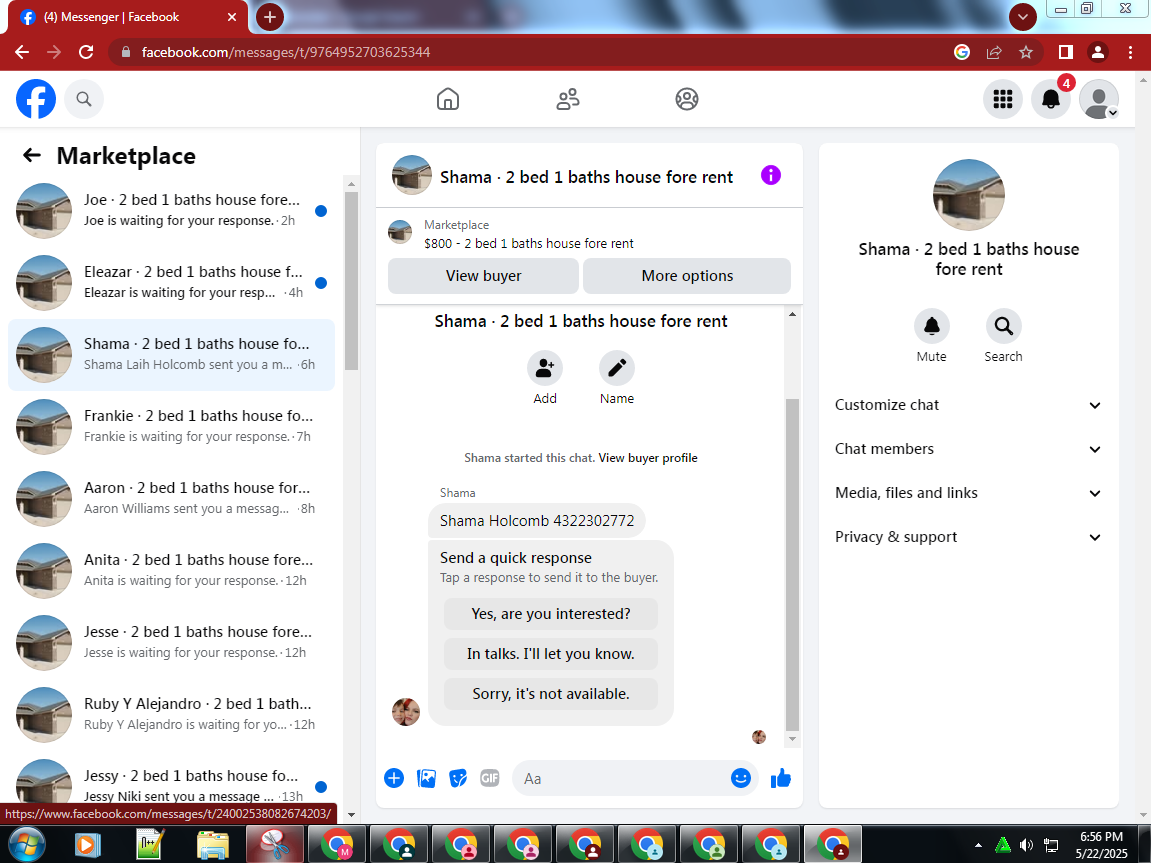Open notifications bell with 4 badge
The height and width of the screenshot is (863, 1151).
(1051, 99)
